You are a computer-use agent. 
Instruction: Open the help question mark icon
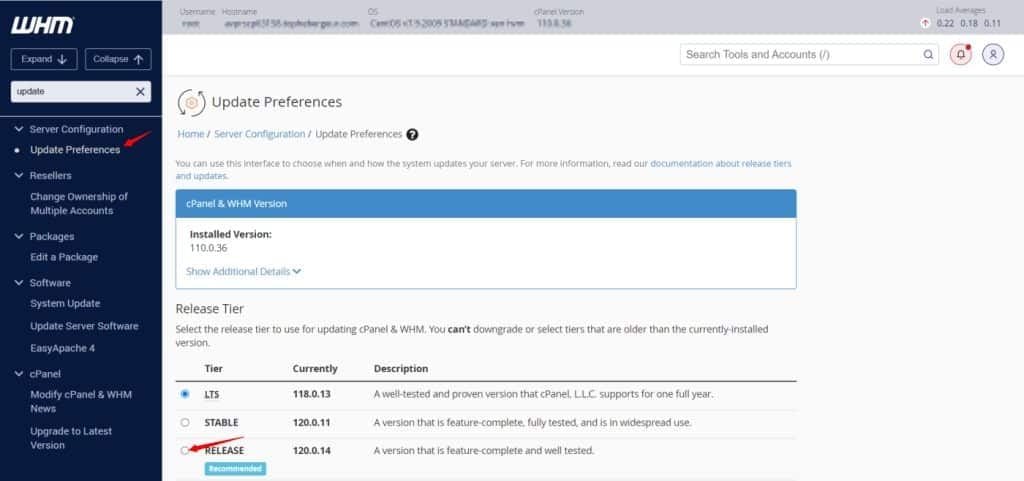tap(412, 134)
